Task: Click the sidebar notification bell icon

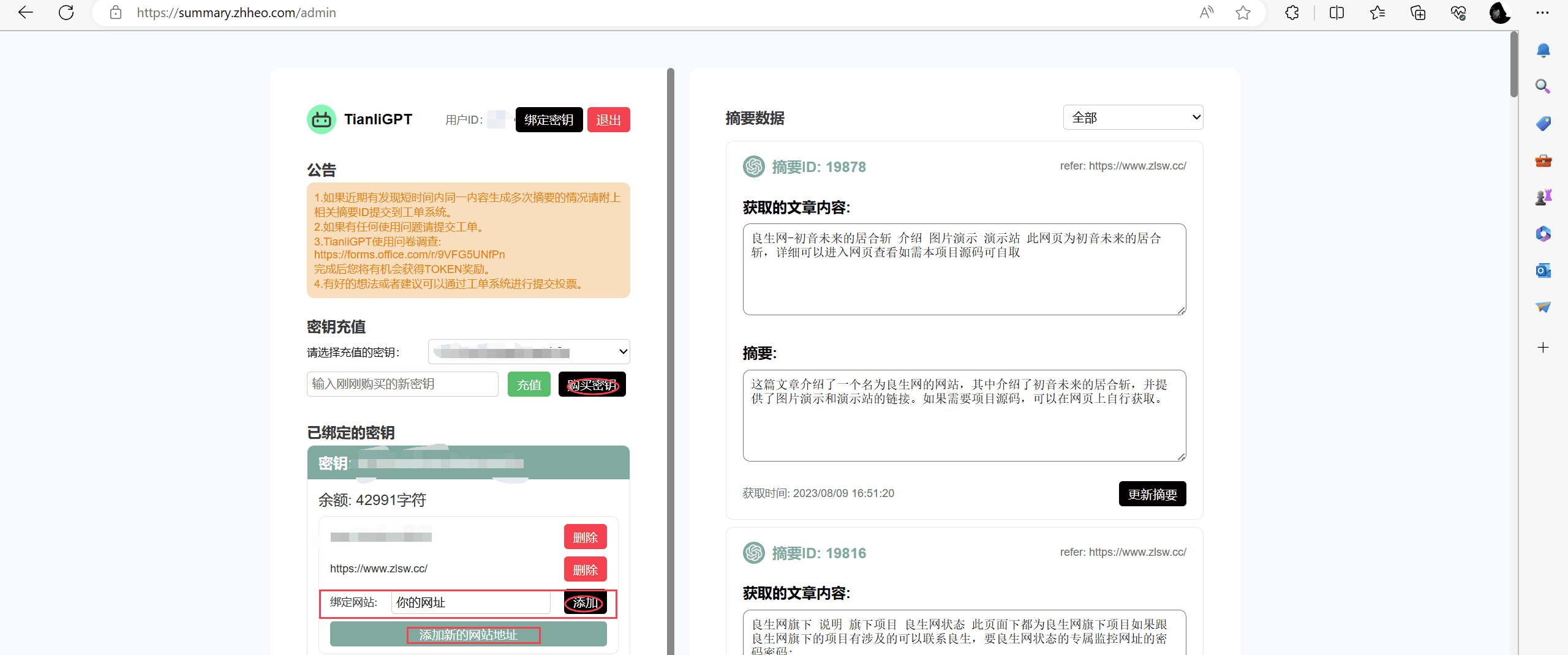Action: (1543, 50)
